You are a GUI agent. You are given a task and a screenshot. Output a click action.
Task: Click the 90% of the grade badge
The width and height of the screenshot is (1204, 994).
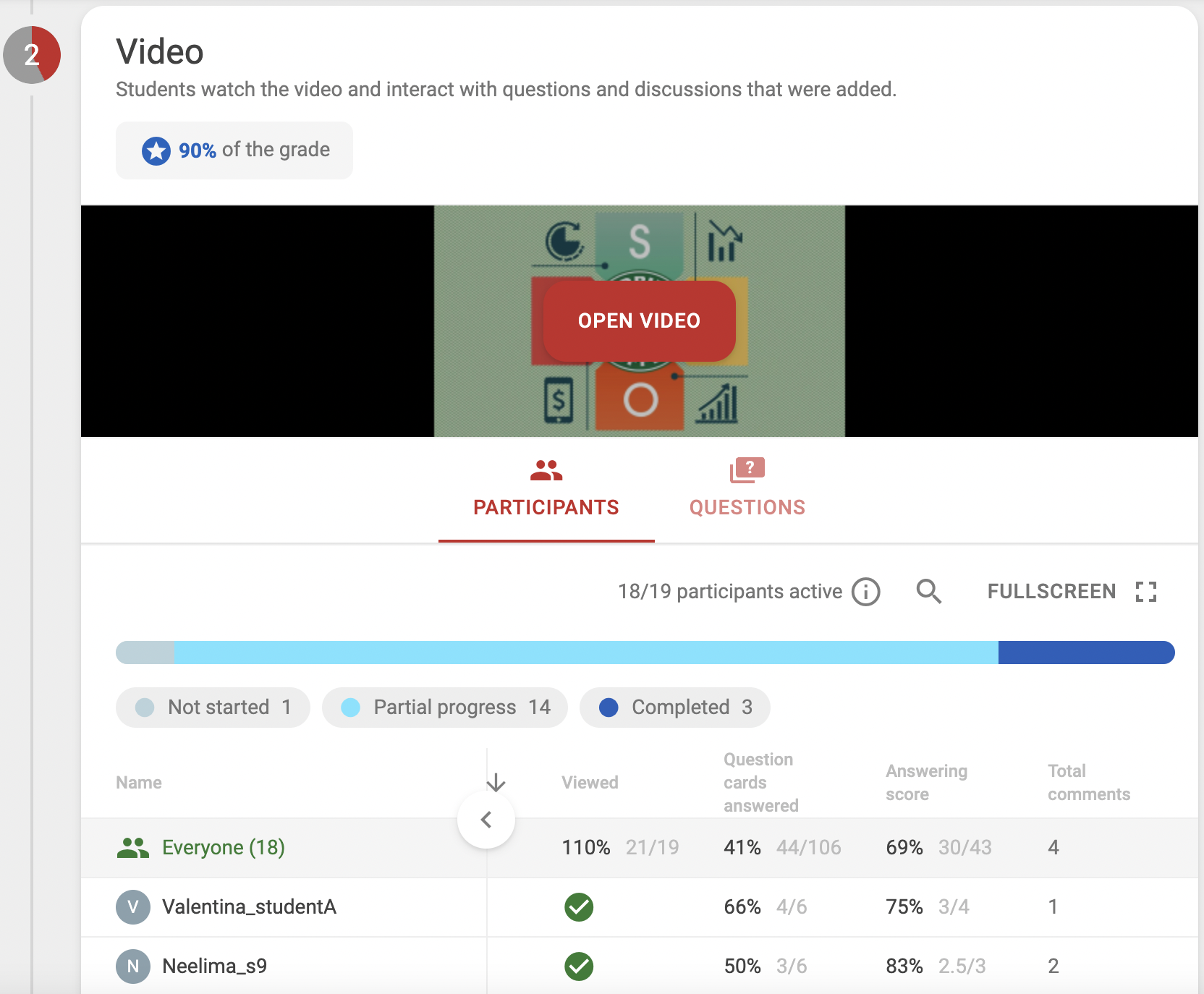click(x=234, y=150)
